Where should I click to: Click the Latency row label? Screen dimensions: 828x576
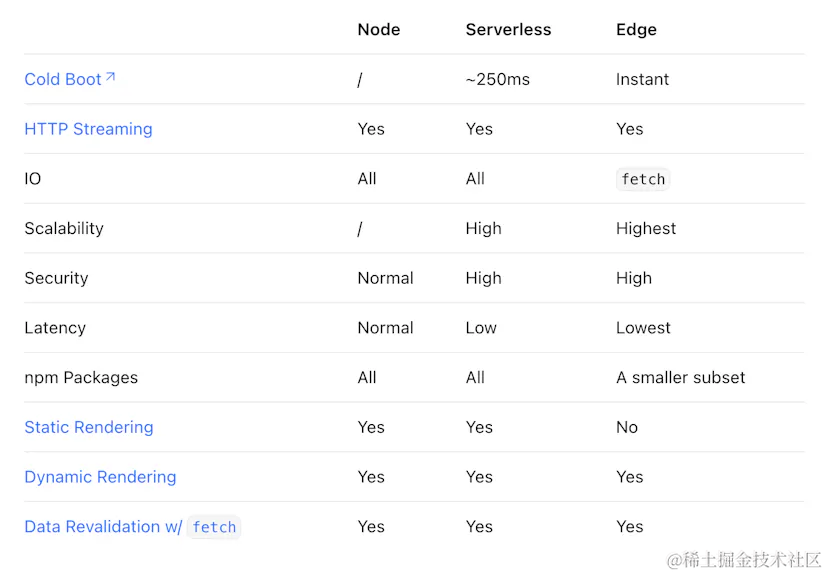pyautogui.click(x=55, y=328)
